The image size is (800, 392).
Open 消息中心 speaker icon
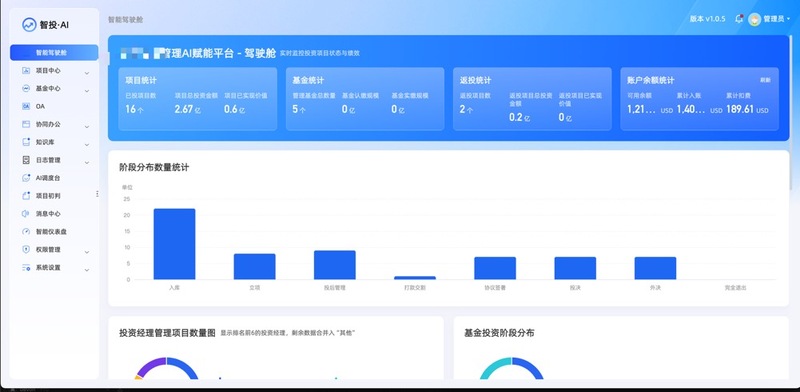[26, 214]
